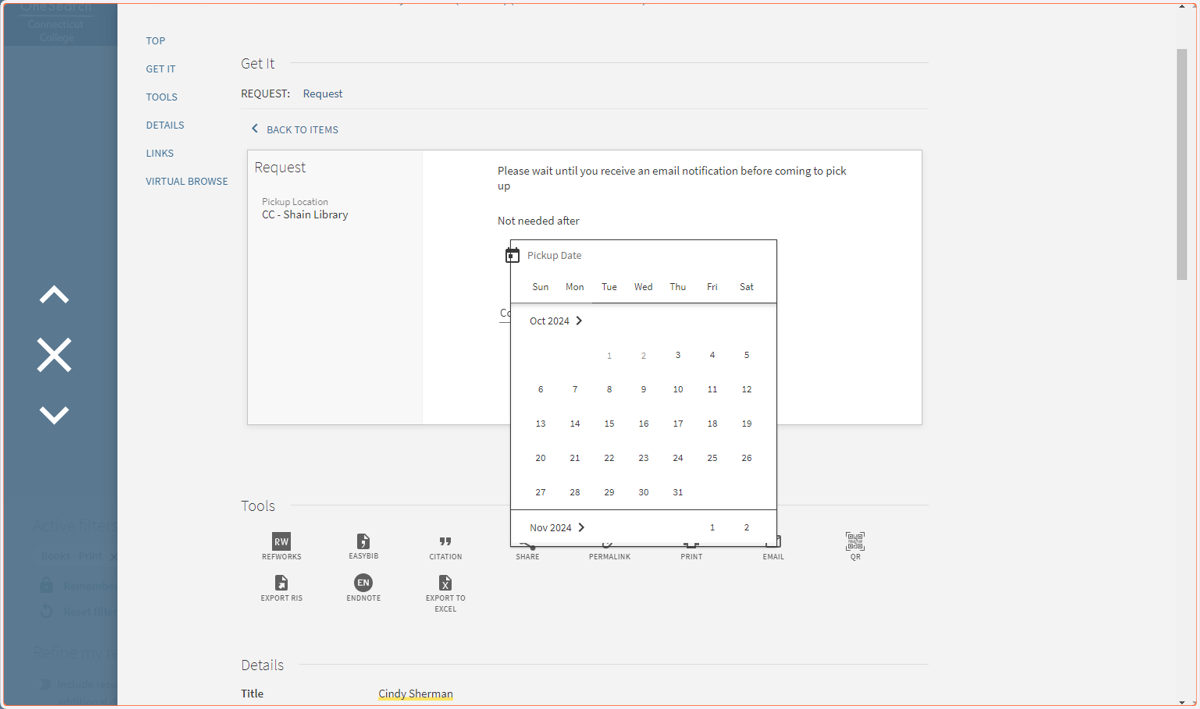Screen dimensions: 1200x709
Task: Click 'CC - Shain Library' pickup location text
Action: tap(305, 215)
